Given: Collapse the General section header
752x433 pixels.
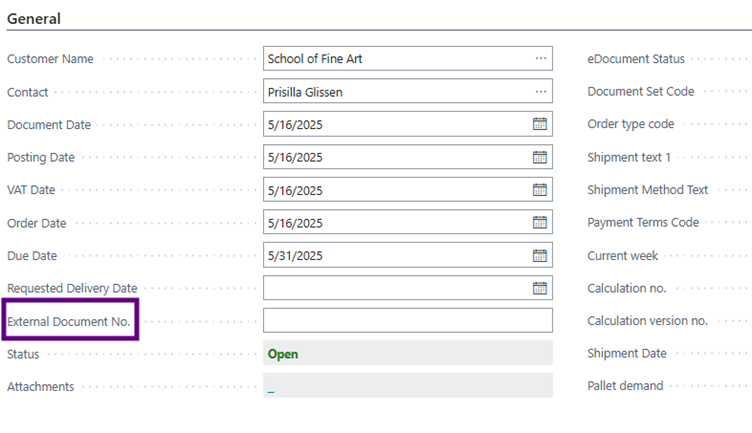Looking at the screenshot, I should [x=34, y=19].
